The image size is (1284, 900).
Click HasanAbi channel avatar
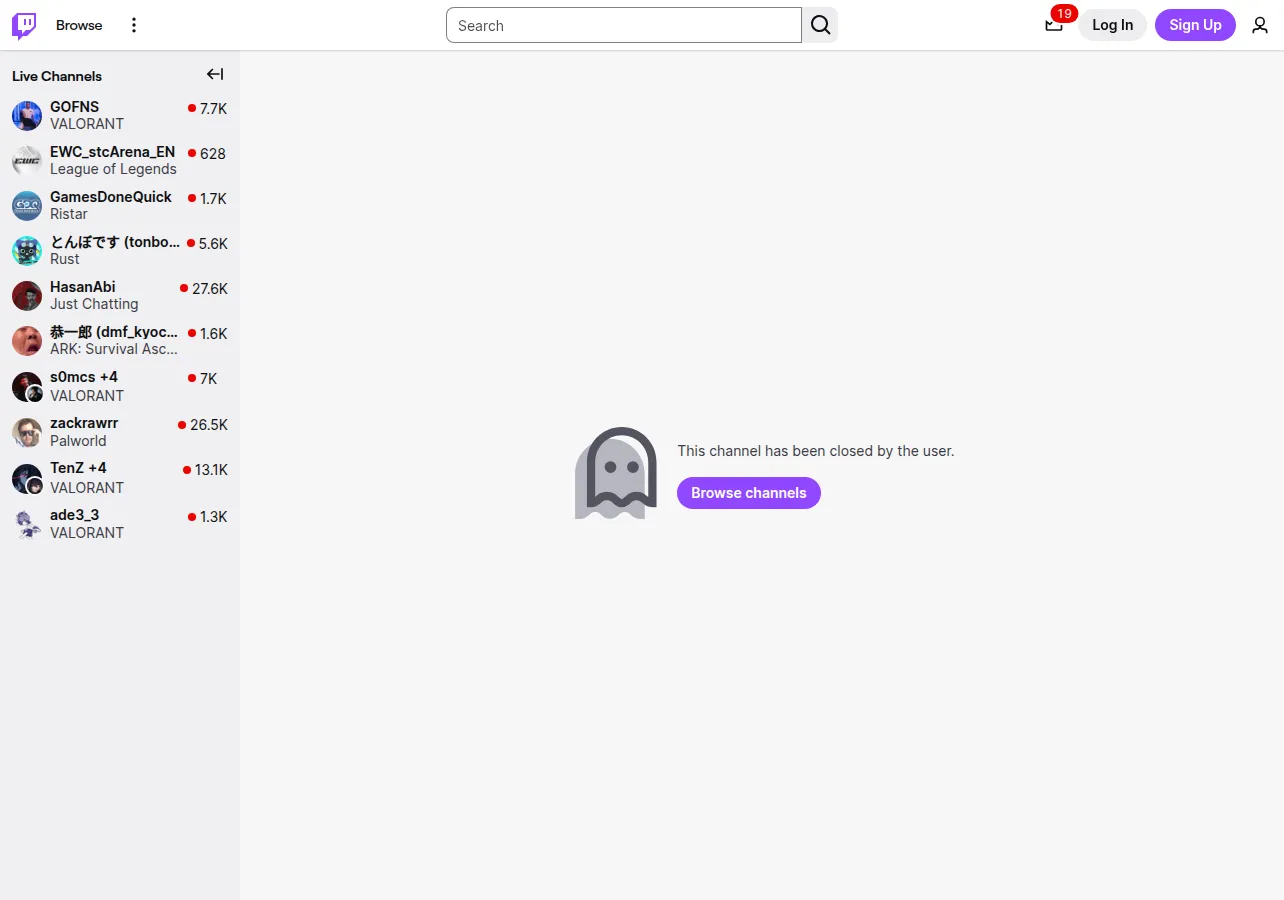(27, 296)
